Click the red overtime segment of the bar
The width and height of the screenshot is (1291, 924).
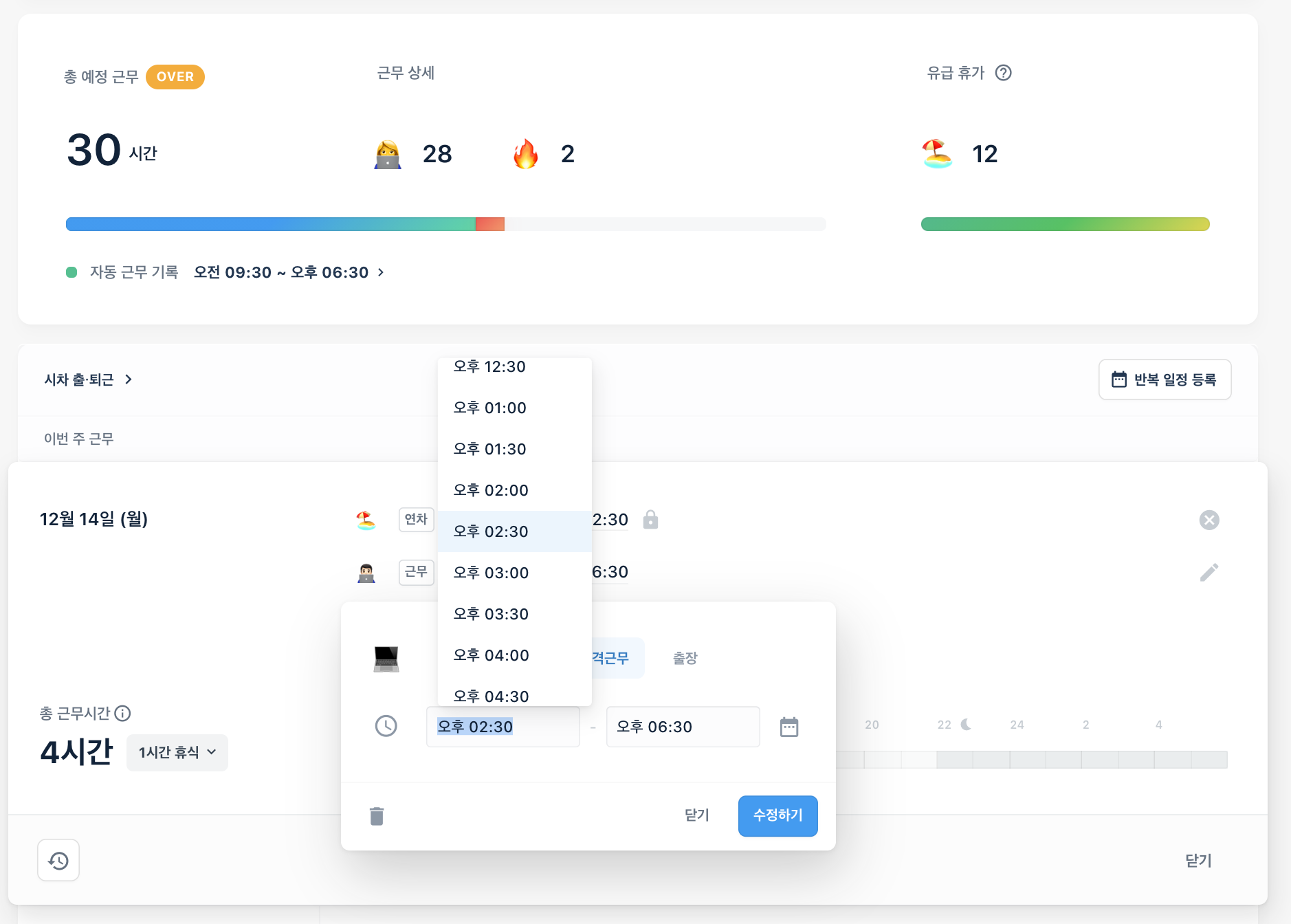point(490,224)
